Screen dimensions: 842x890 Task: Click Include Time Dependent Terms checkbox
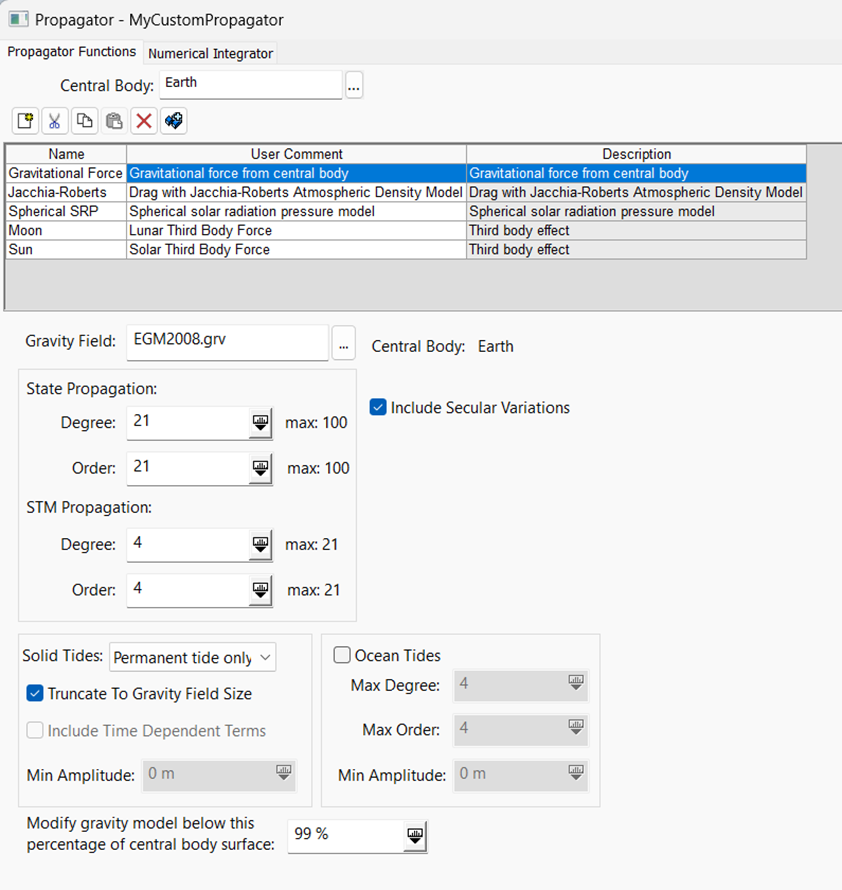click(35, 731)
